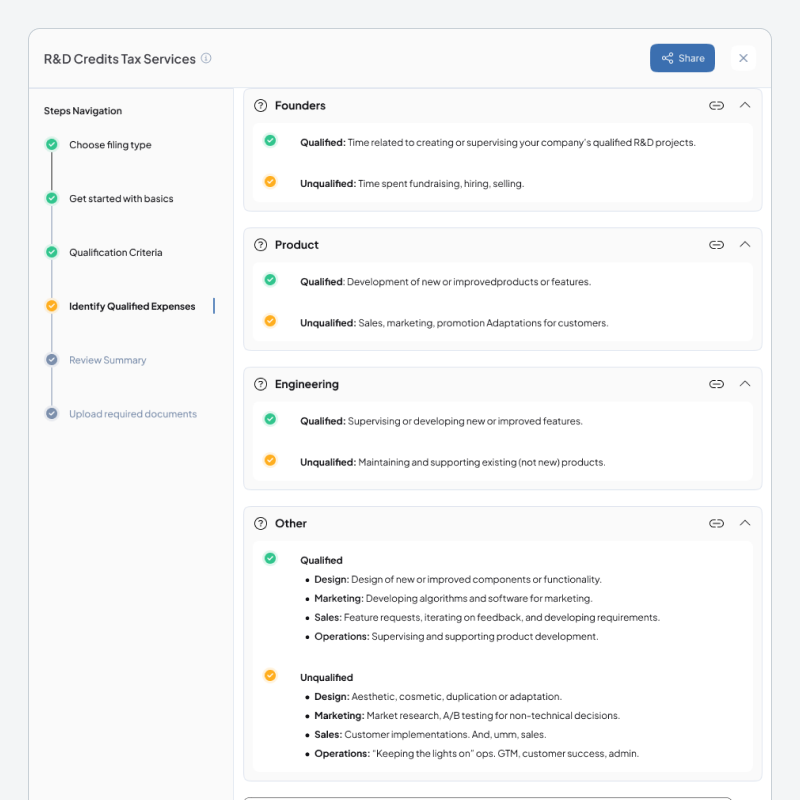Click 'Development of new or improvedproducts or features.'
Screen dimensions: 800x800
(x=469, y=282)
